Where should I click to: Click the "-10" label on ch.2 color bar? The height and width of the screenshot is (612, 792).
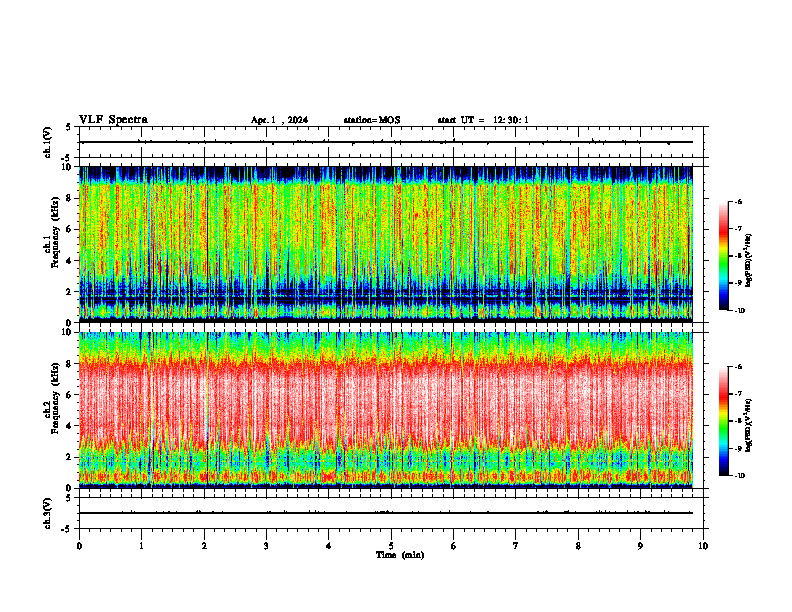pos(740,476)
